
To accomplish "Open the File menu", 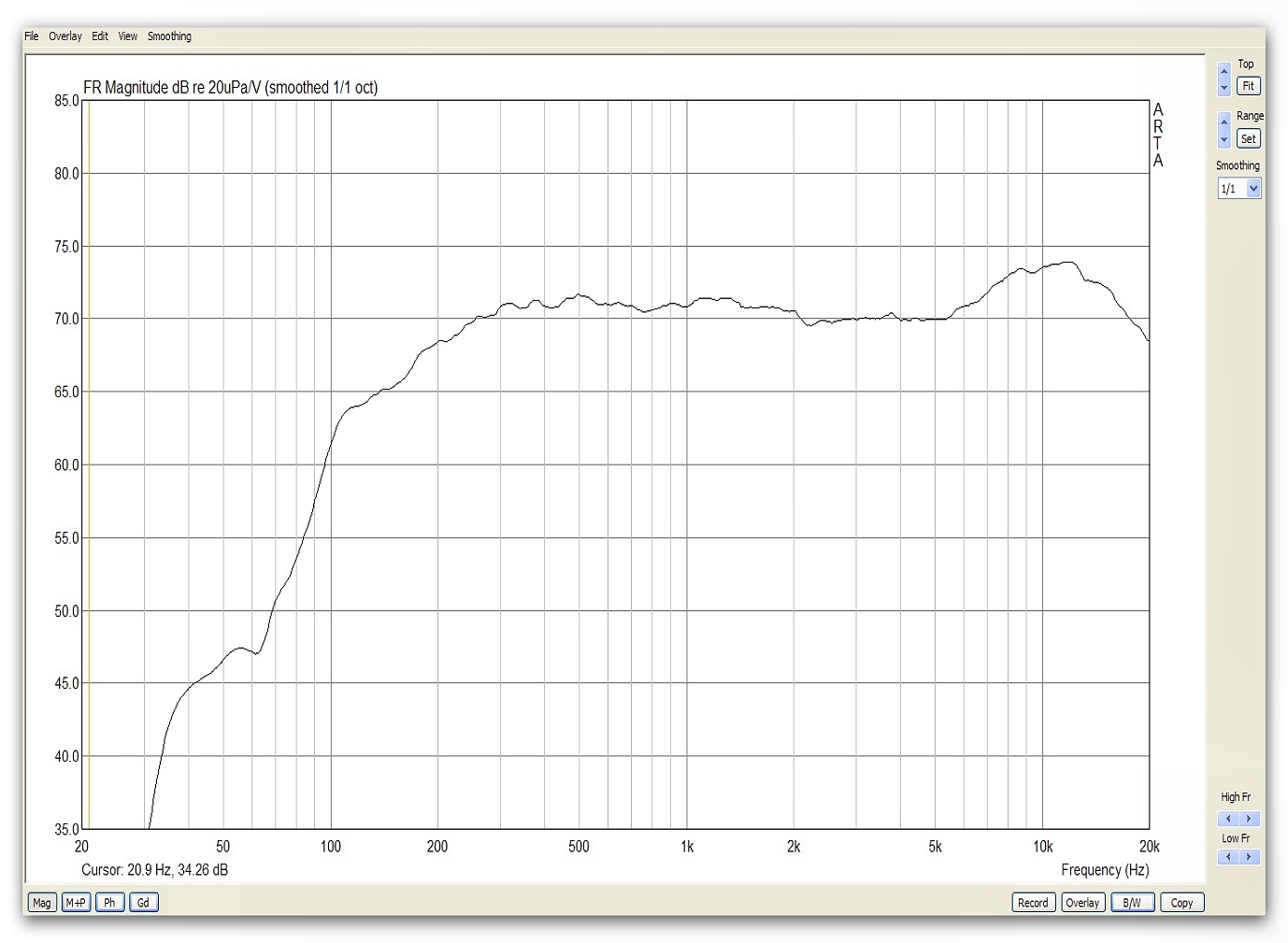I will [x=32, y=36].
